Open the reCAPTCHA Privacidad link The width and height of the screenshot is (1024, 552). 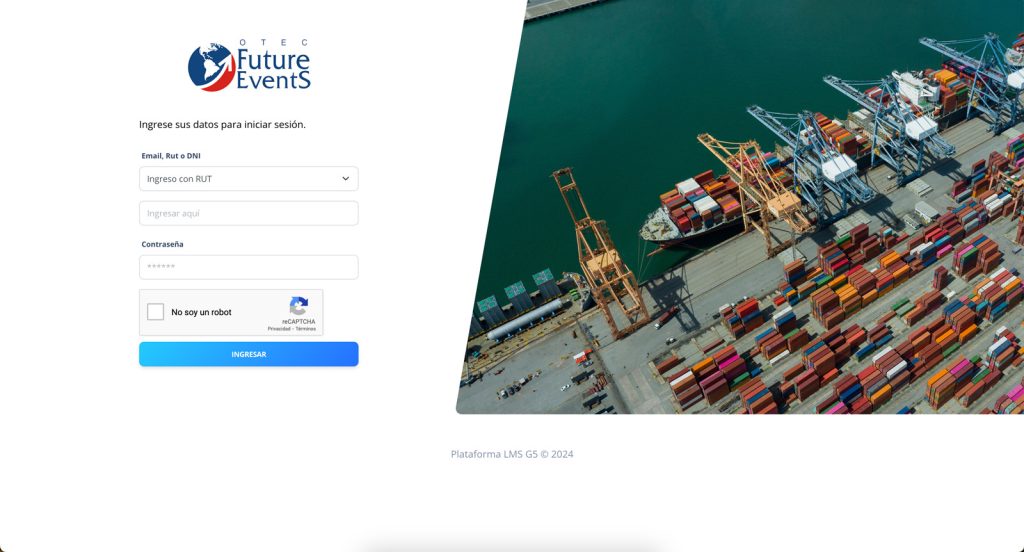pyautogui.click(x=279, y=329)
